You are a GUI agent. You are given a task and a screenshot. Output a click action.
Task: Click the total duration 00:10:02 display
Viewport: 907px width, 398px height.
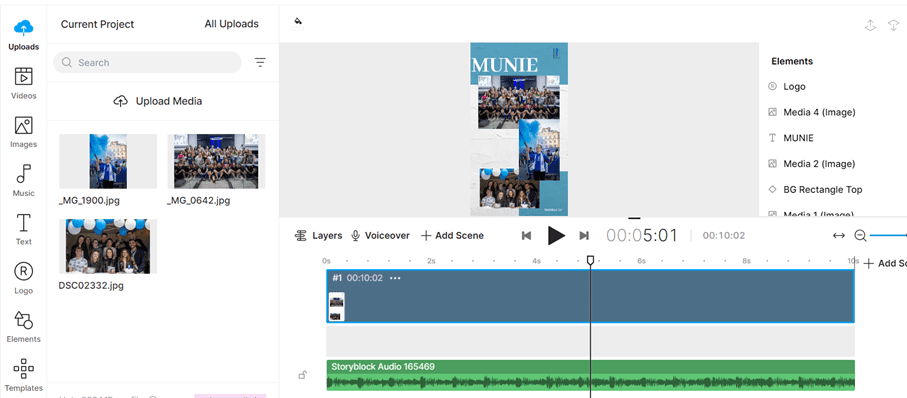coord(724,235)
